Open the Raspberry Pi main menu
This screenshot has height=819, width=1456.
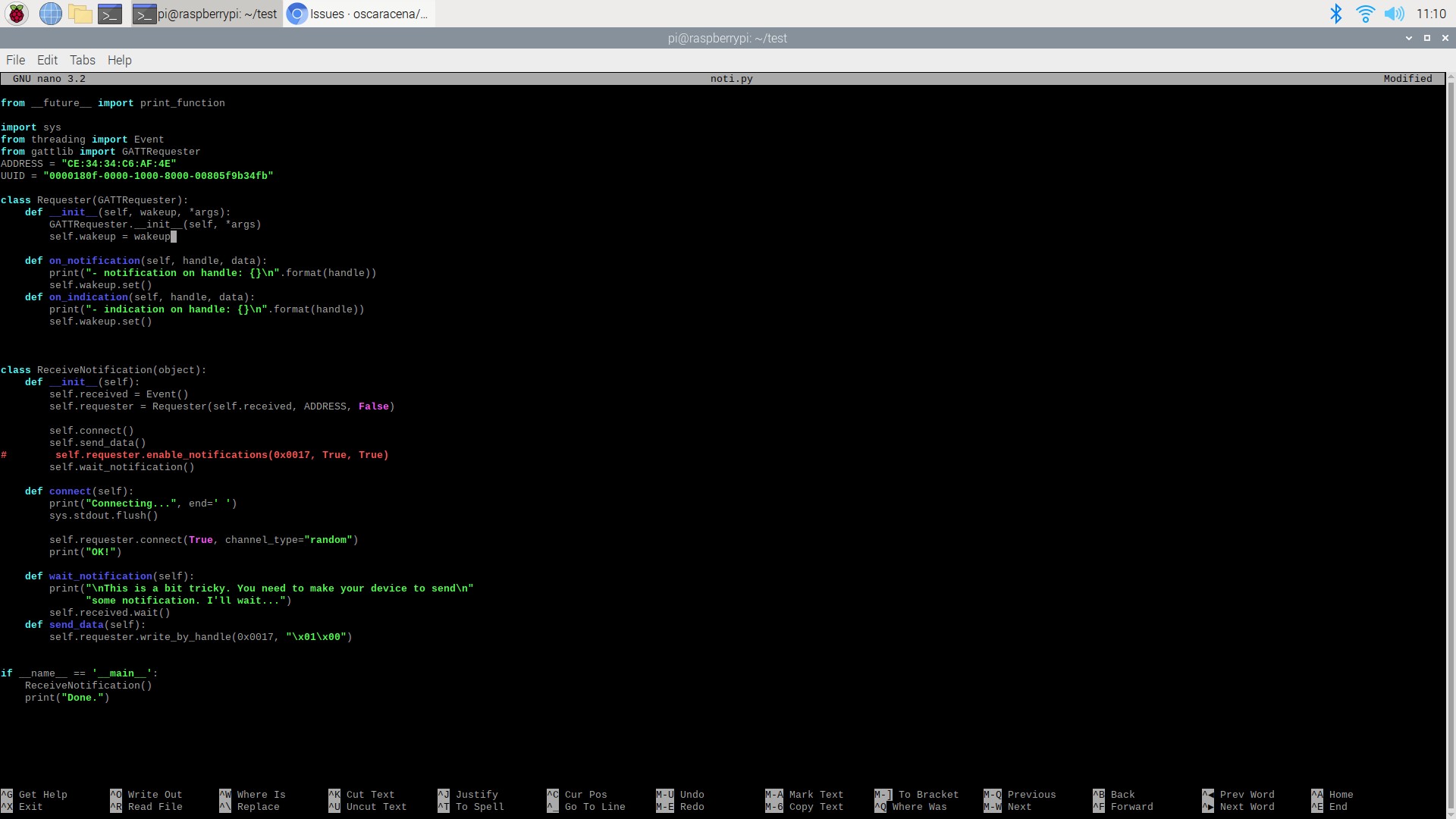(x=17, y=14)
